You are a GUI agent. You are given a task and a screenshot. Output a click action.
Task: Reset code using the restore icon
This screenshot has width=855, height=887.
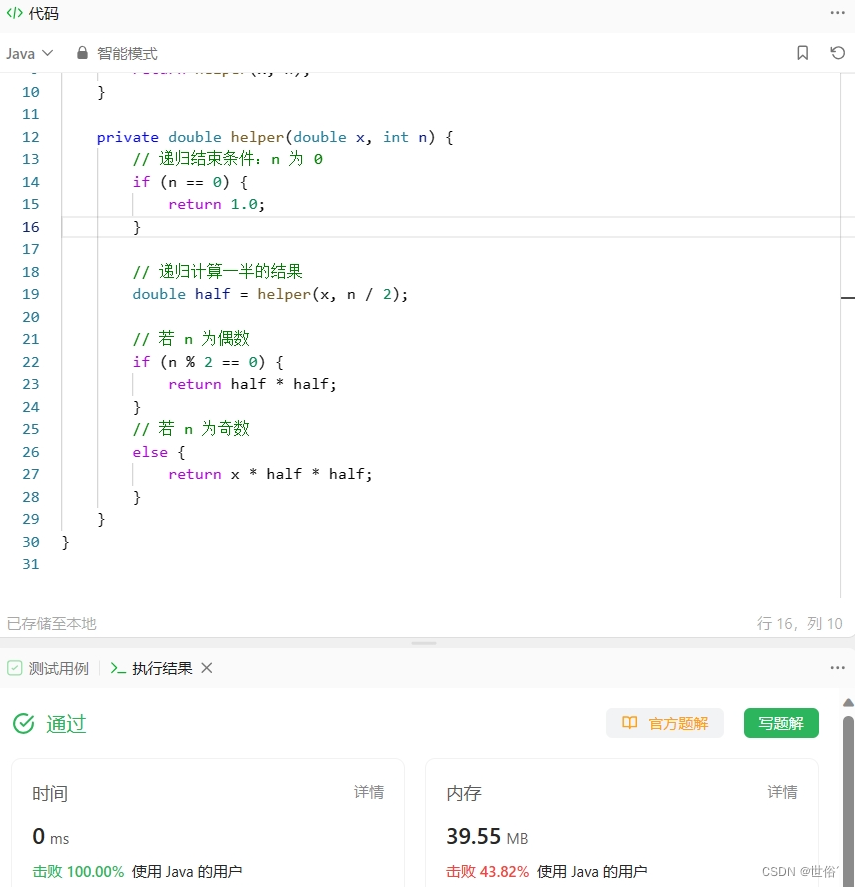pos(837,51)
